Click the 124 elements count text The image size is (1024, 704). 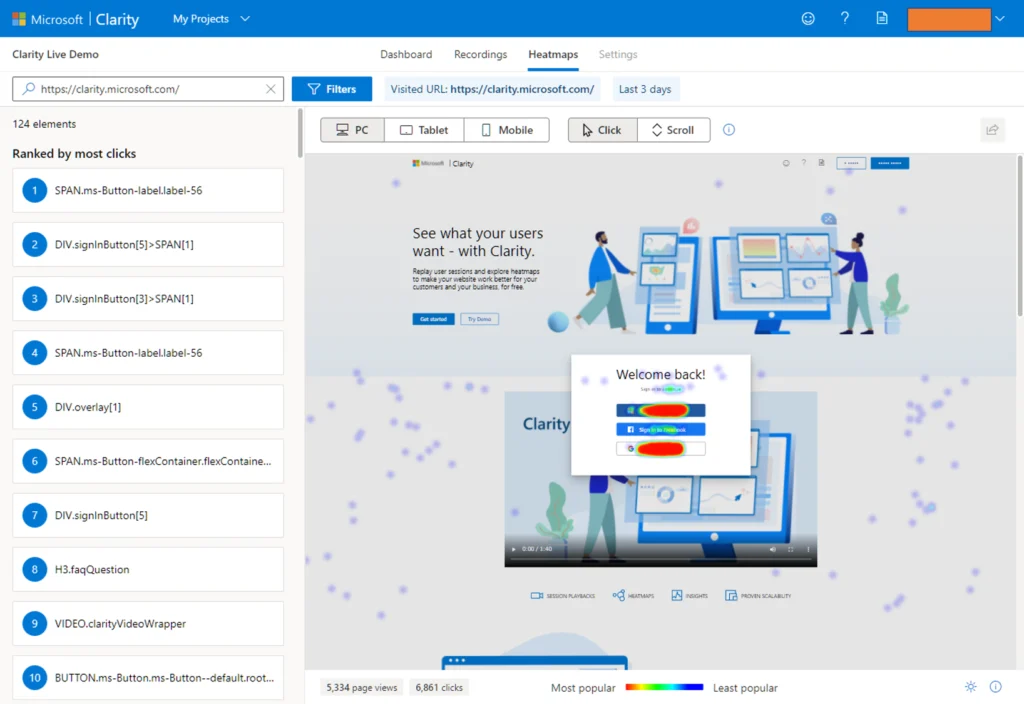(x=44, y=124)
